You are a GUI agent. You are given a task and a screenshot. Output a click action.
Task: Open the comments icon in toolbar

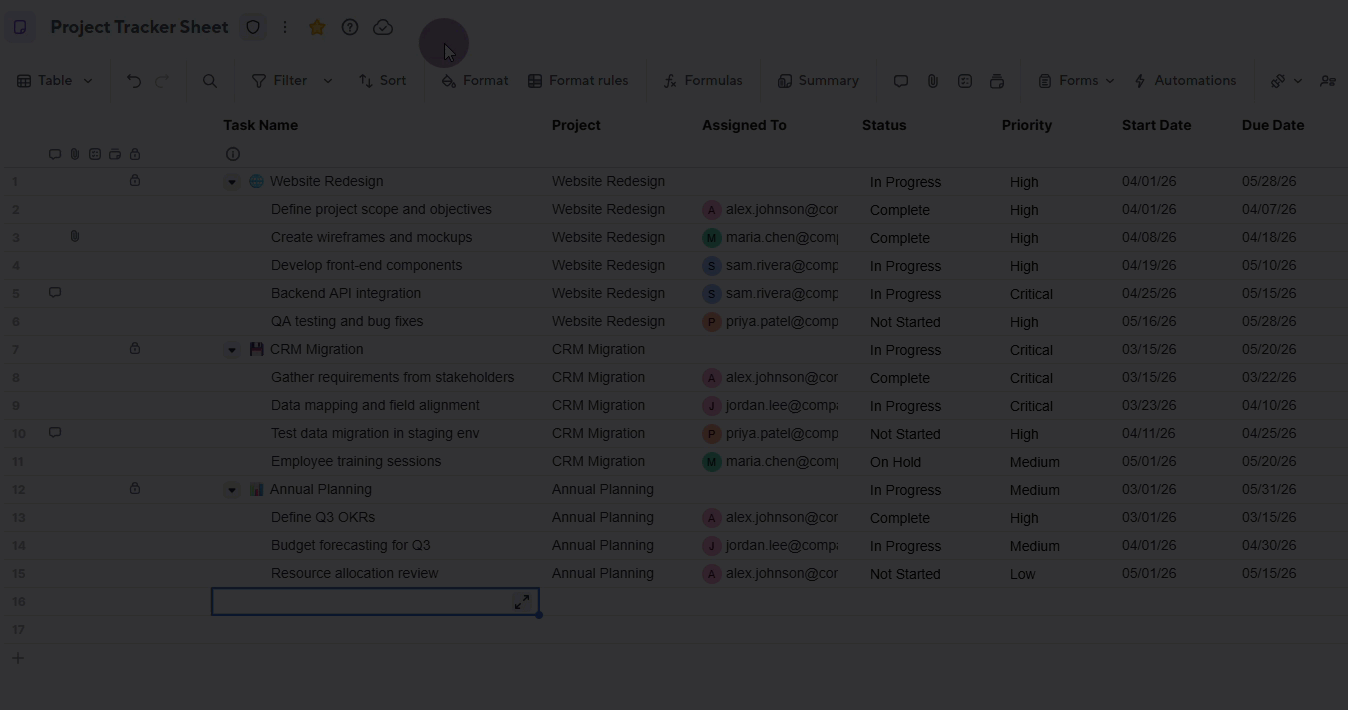click(x=901, y=81)
